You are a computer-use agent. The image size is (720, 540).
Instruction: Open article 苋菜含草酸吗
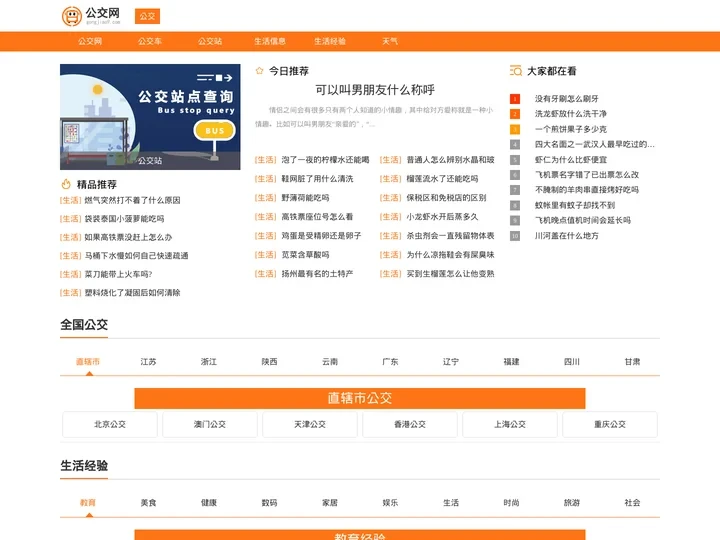coord(305,254)
